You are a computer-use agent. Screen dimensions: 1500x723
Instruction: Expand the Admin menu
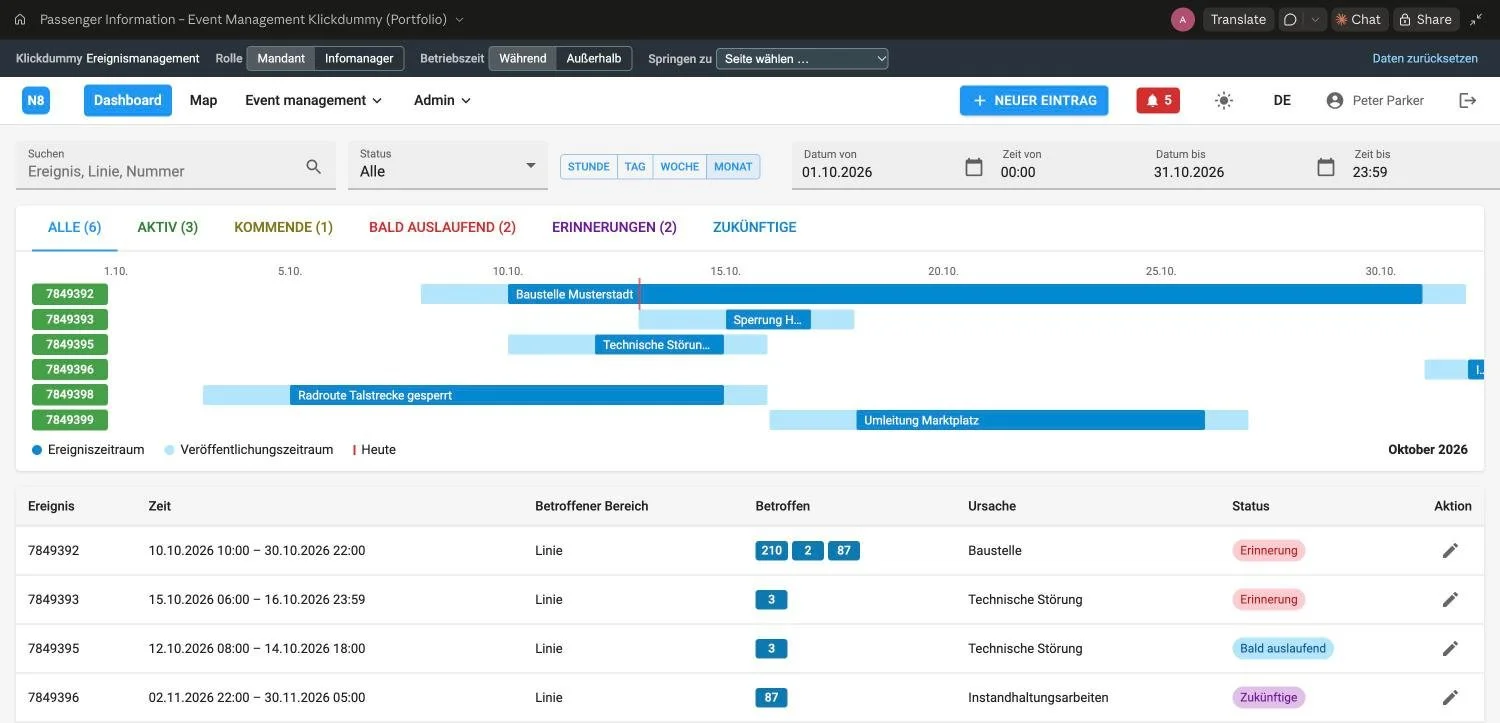click(x=442, y=100)
